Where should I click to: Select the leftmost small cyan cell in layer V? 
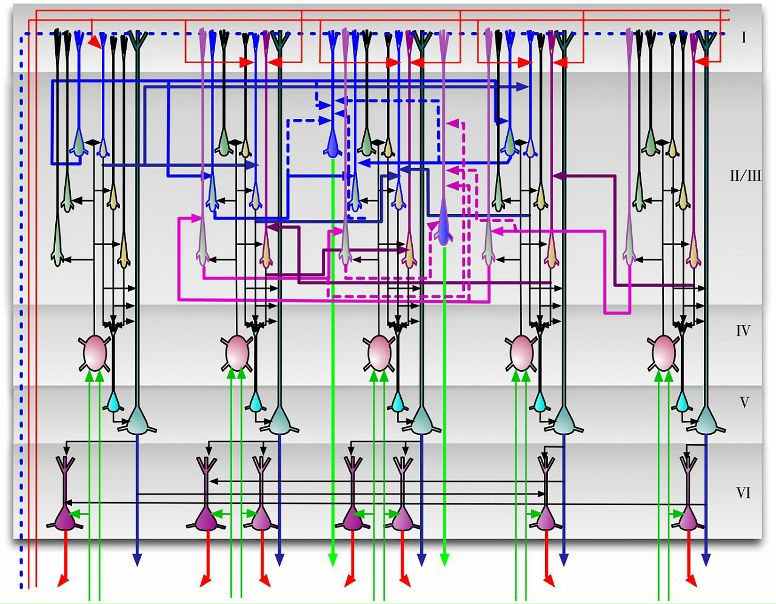coord(113,402)
